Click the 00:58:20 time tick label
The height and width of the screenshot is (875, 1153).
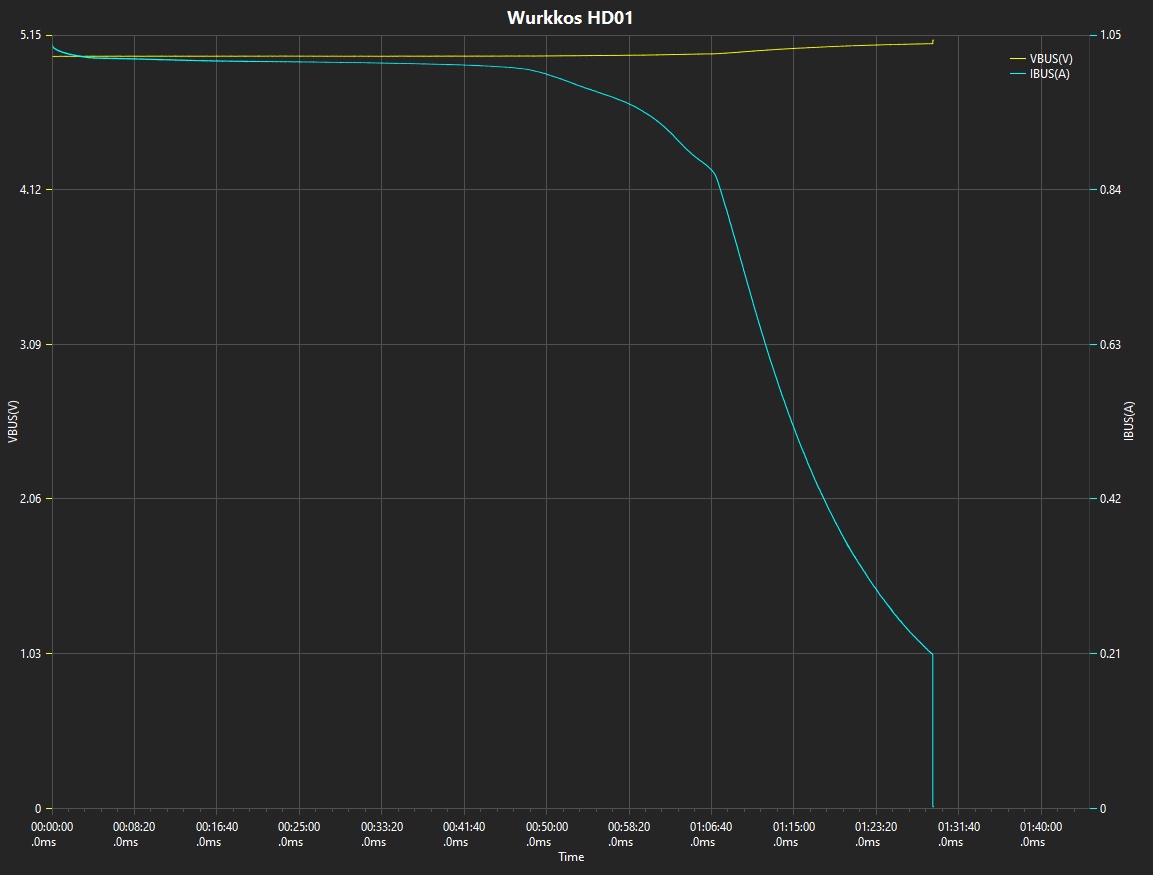pos(629,834)
